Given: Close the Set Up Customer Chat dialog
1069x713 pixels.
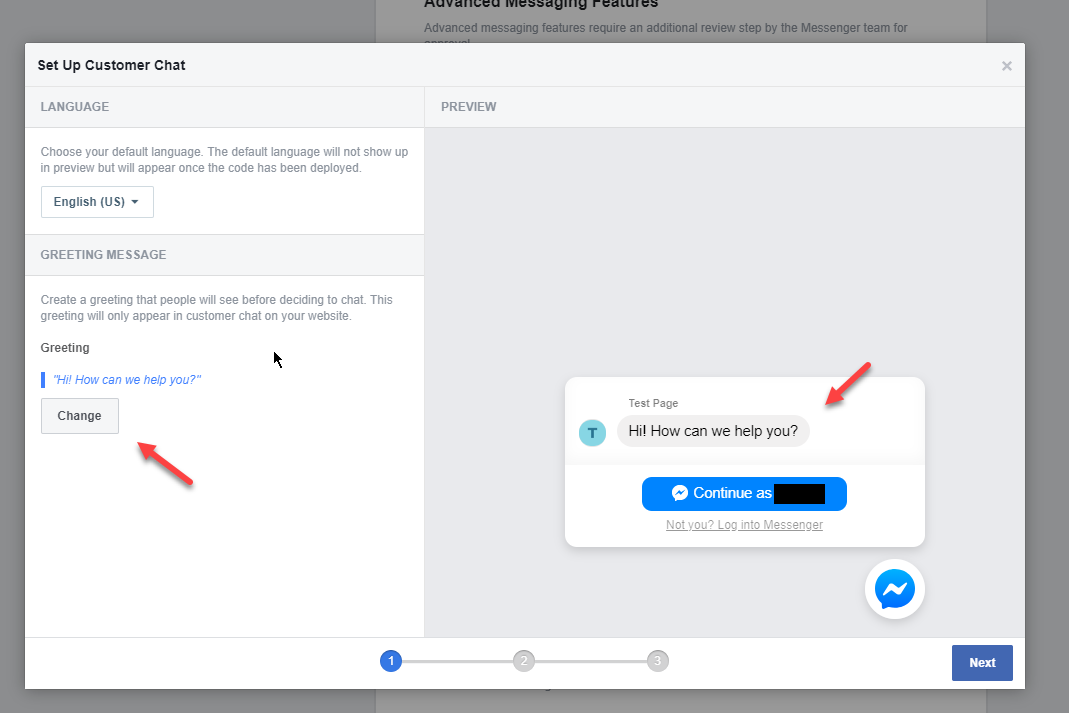Looking at the screenshot, I should coord(1006,65).
